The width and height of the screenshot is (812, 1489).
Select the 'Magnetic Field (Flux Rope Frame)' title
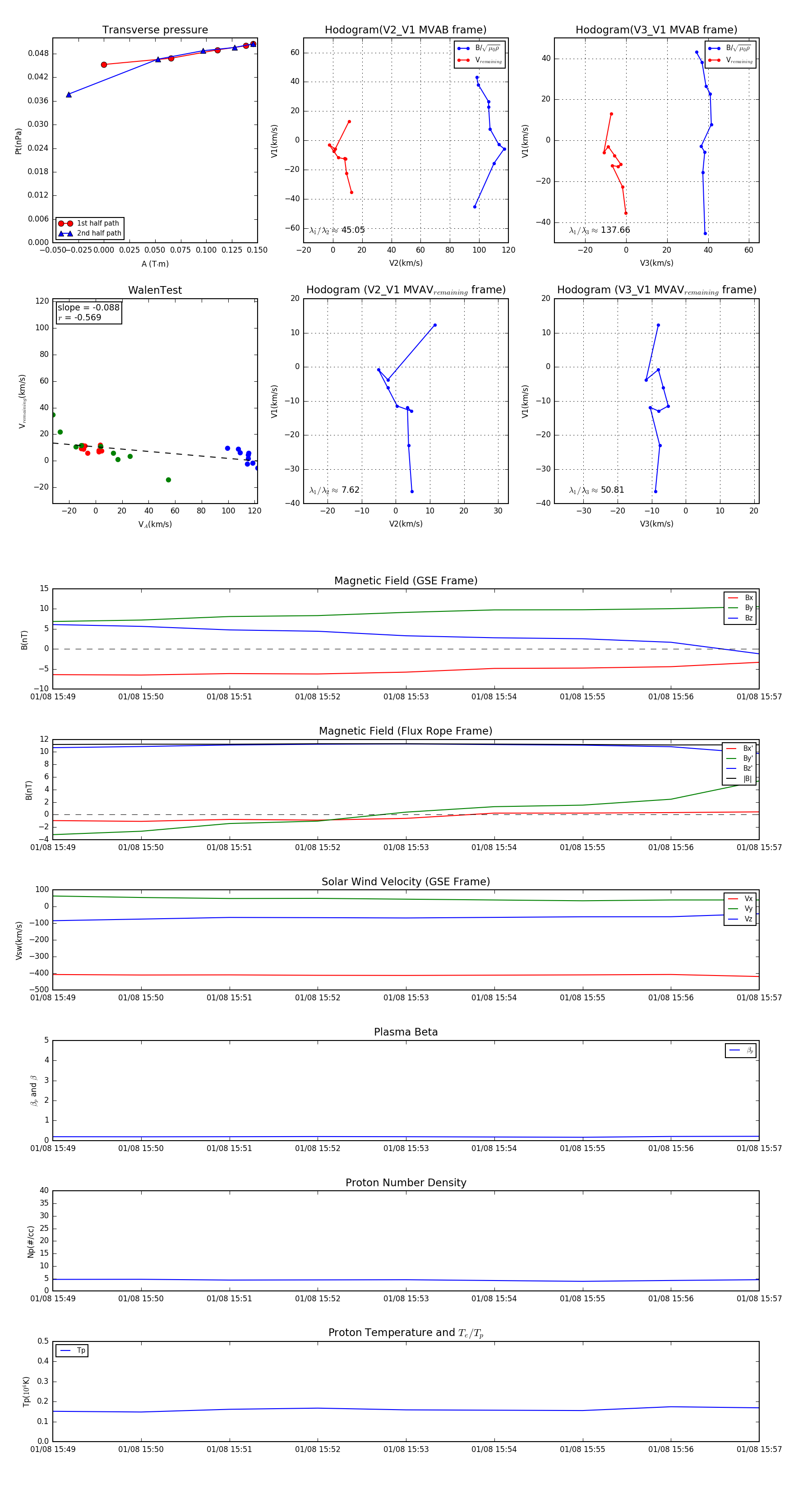pyautogui.click(x=406, y=731)
